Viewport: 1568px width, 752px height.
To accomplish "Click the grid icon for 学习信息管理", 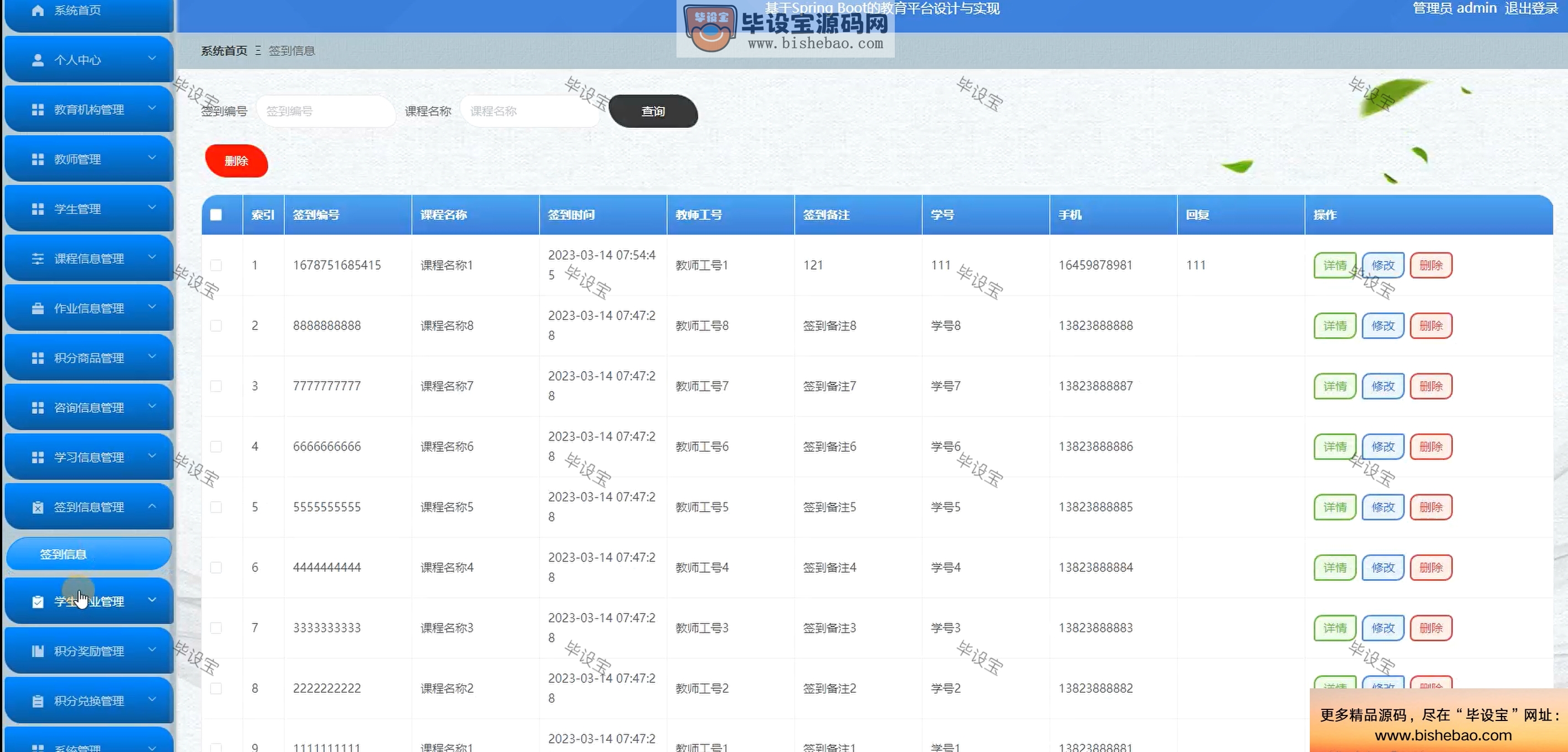I will point(38,457).
